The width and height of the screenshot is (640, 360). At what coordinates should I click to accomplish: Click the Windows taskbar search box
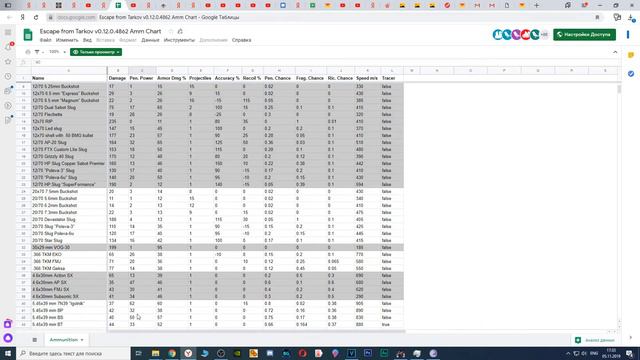coord(73,353)
